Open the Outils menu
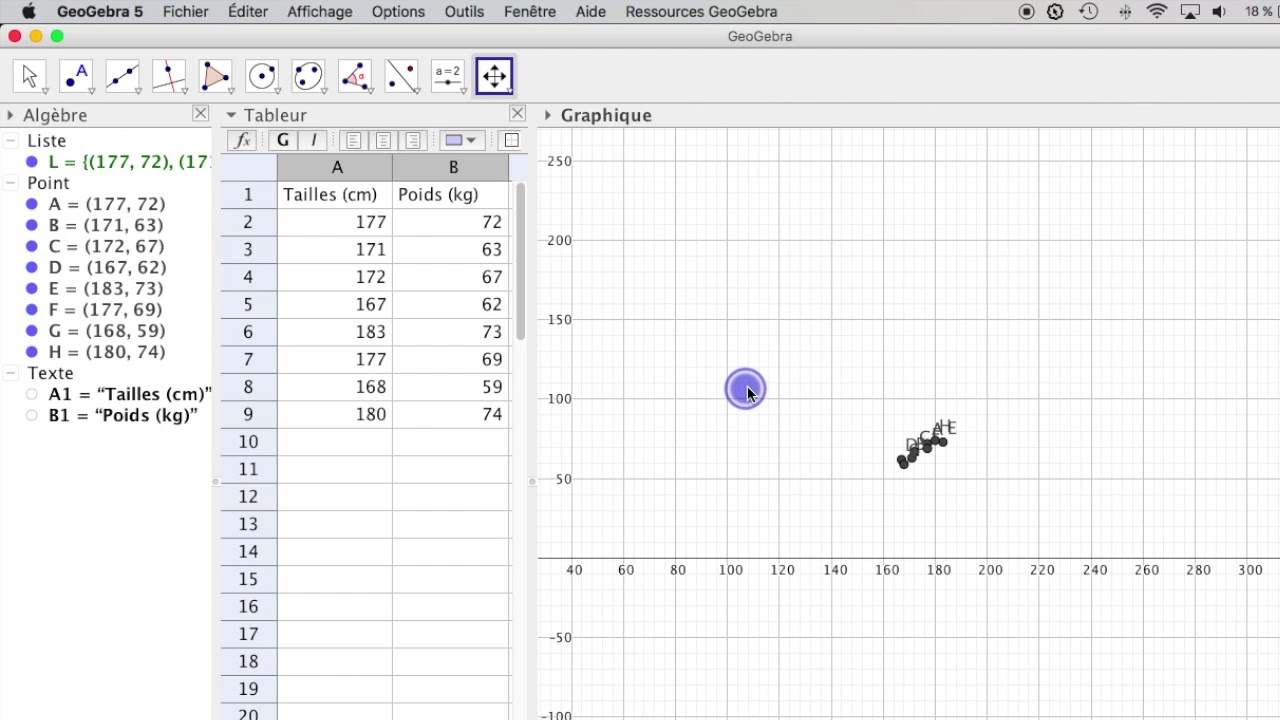 click(464, 12)
